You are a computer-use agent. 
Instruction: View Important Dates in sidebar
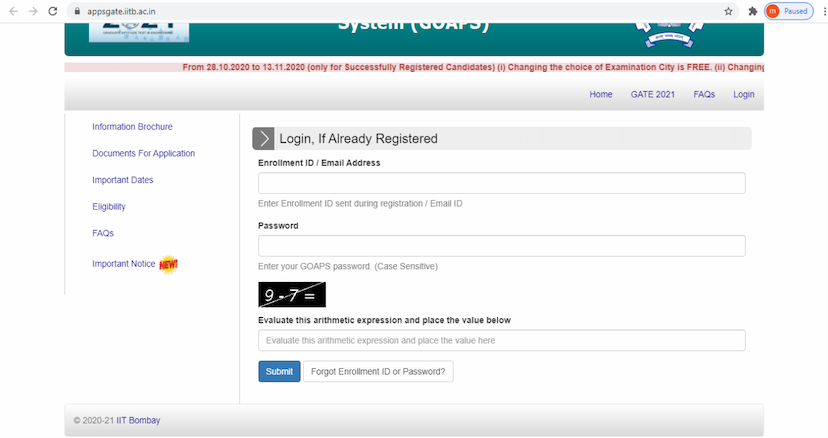122,180
